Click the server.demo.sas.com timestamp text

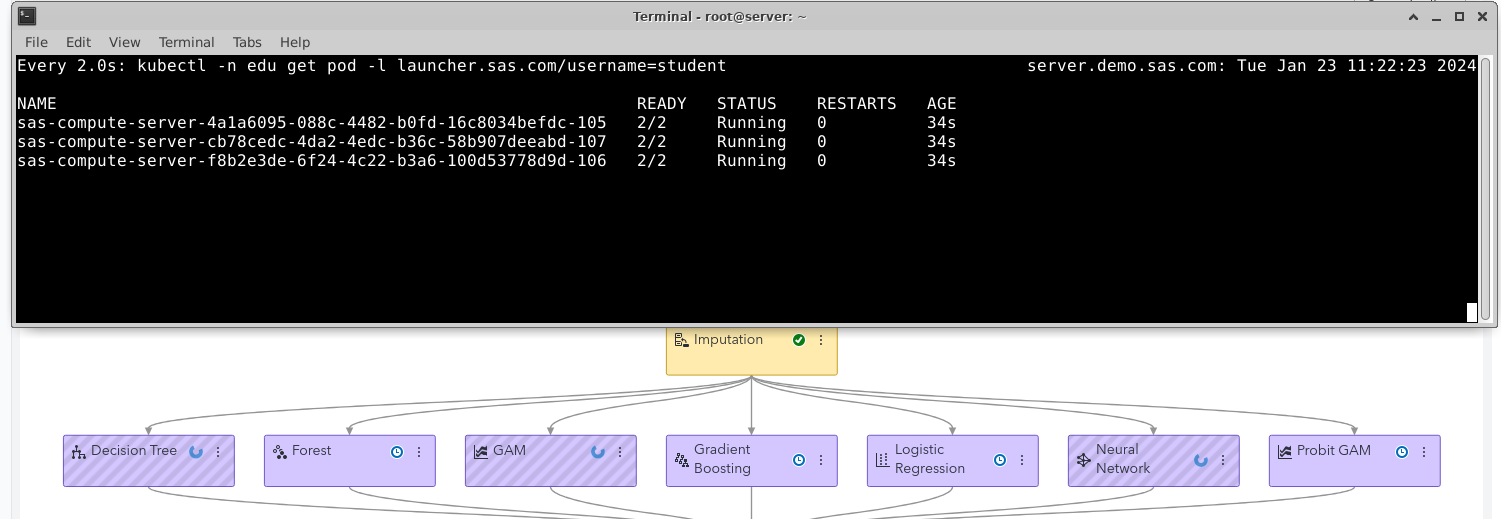1252,66
